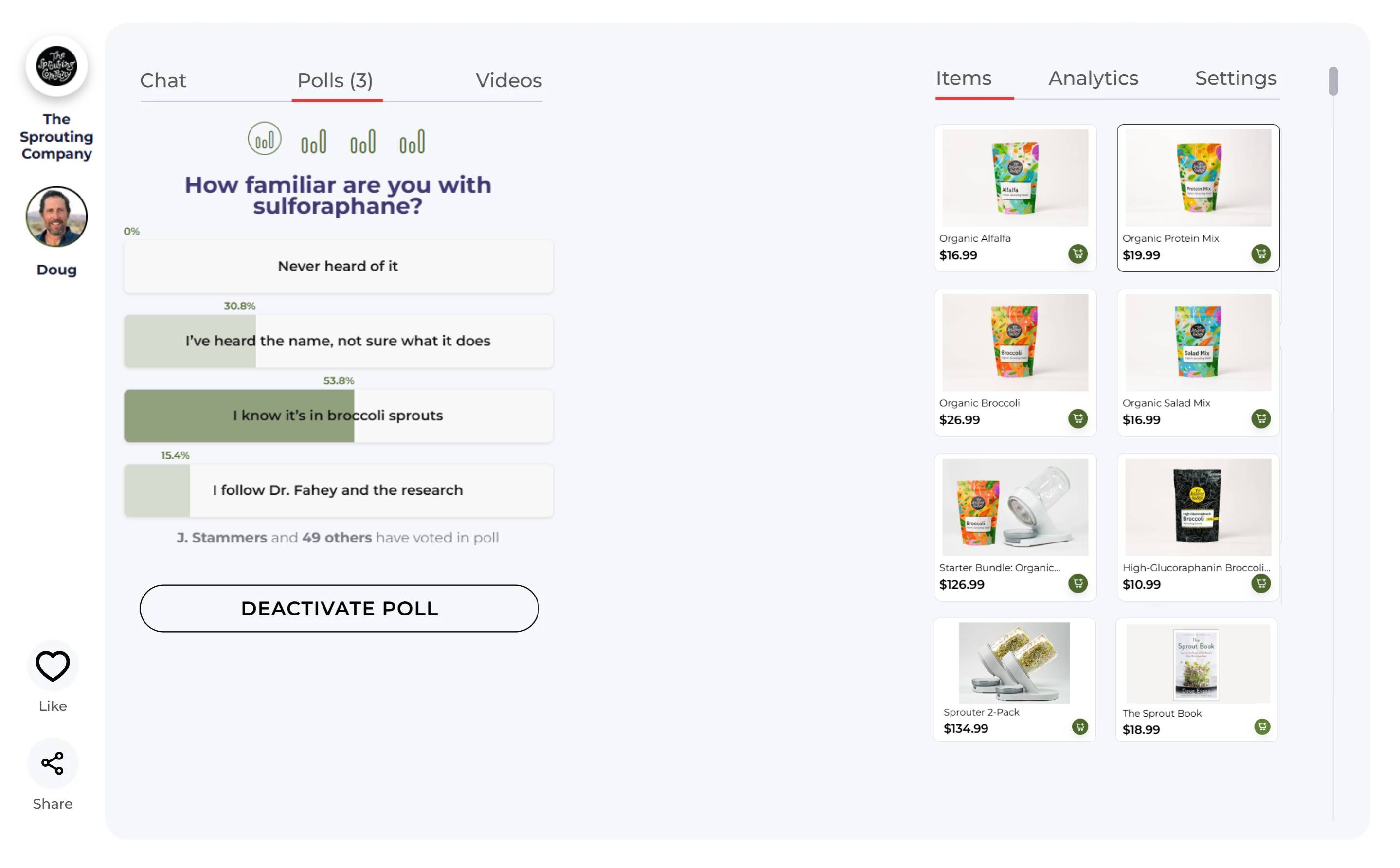This screenshot has width=1400, height=868.
Task: Click the Like heart icon
Action: click(x=53, y=666)
